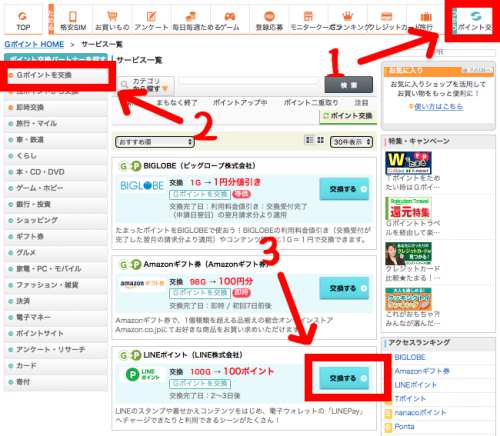This screenshot has width=500, height=436.
Task: Click the LINE ポイント logo
Action: (143, 374)
